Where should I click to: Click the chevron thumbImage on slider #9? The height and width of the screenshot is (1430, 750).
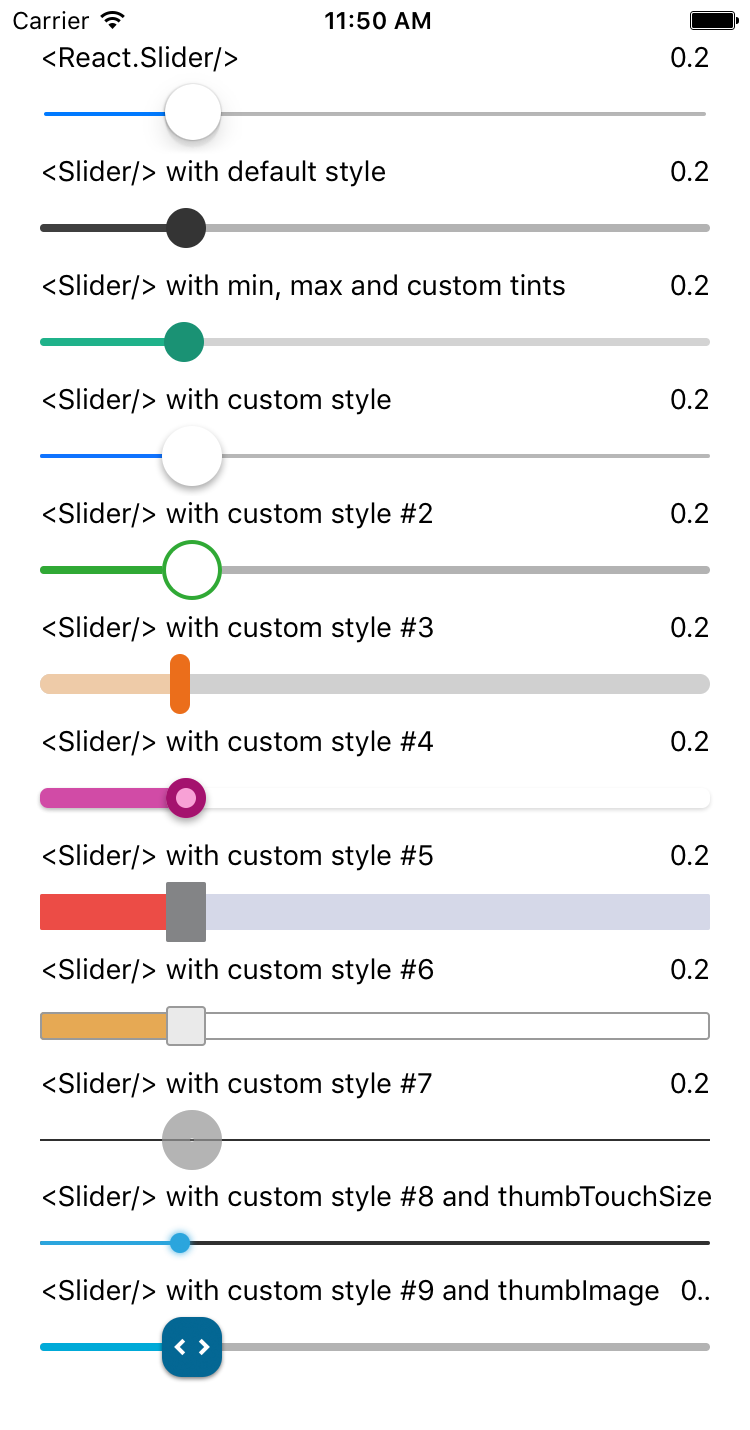[x=191, y=1347]
